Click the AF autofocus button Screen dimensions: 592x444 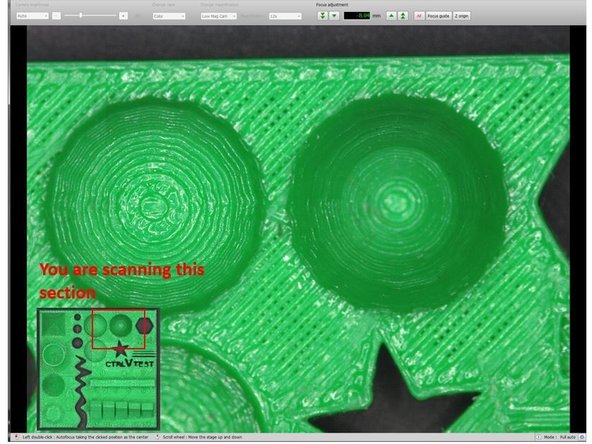419,16
